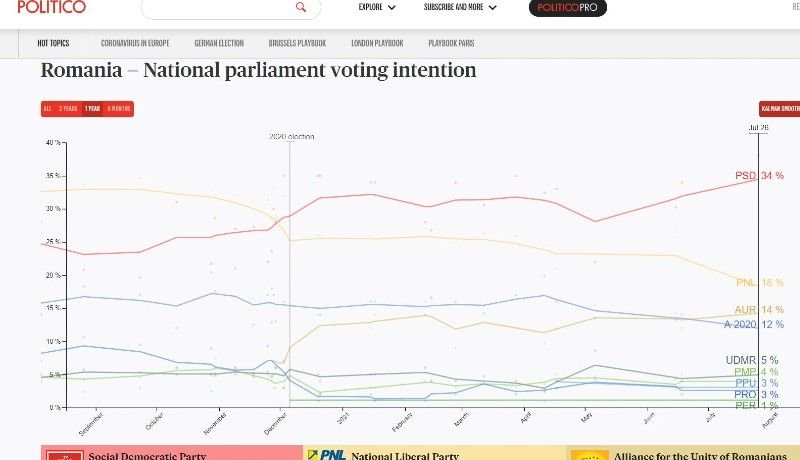
Task: Click the Social Democratic Party logo
Action: 68,455
